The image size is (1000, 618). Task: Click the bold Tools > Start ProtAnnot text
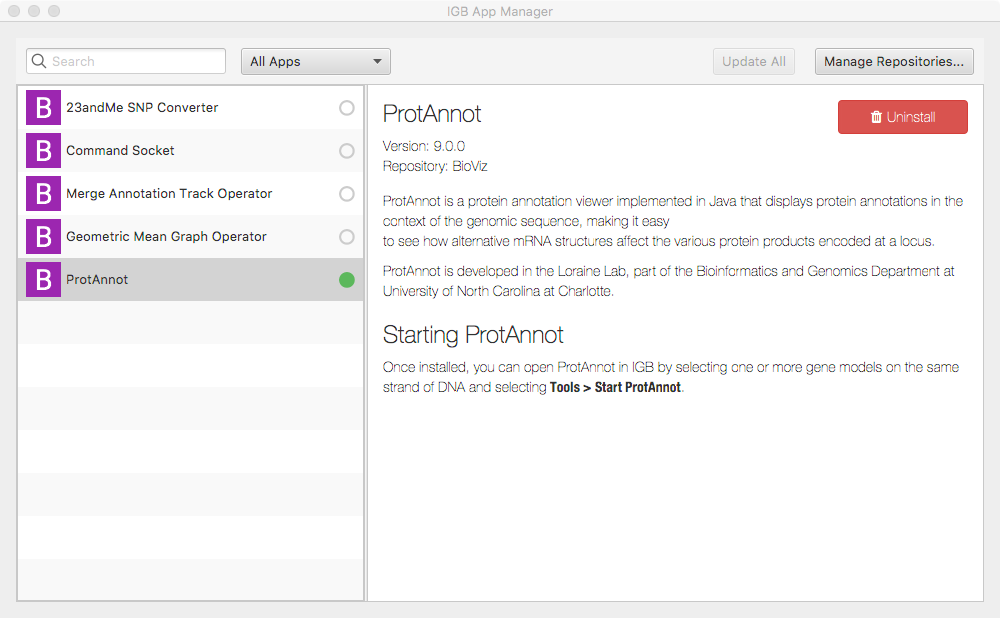(615, 387)
